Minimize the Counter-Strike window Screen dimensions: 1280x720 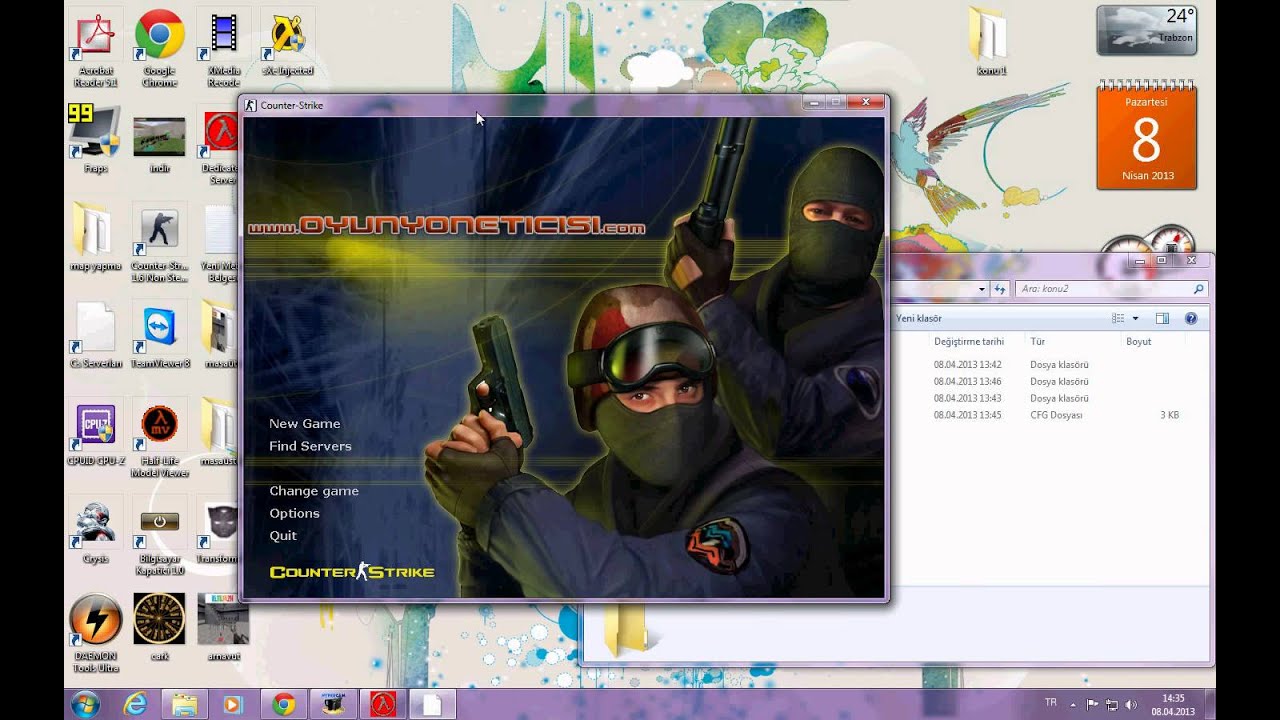(815, 102)
